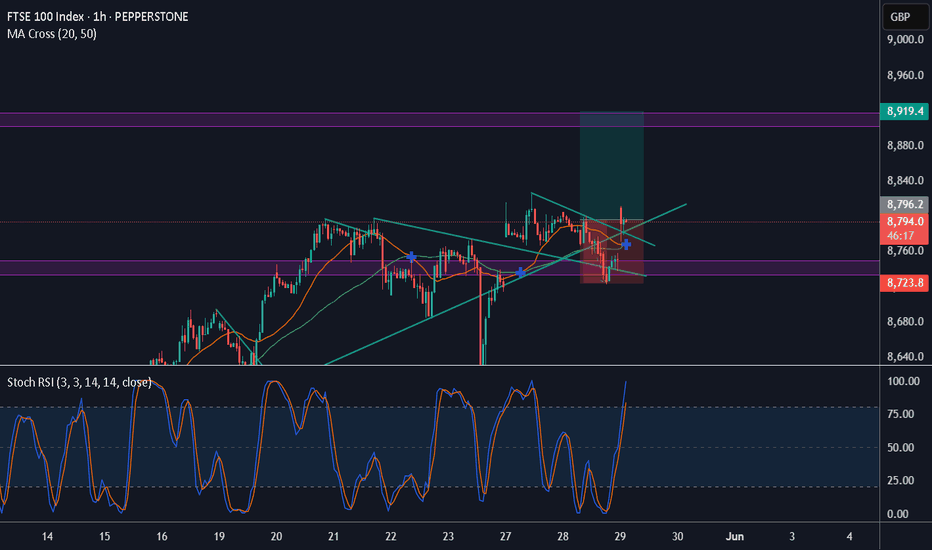Click the 8,680.0 price axis label
The height and width of the screenshot is (550, 932).
(905, 322)
